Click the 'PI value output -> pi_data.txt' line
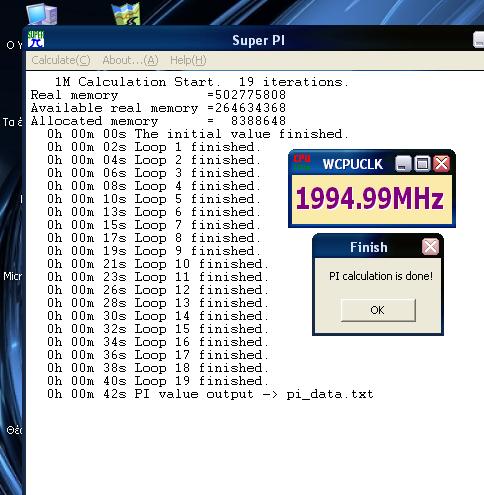484x495 pixels. tap(210, 394)
